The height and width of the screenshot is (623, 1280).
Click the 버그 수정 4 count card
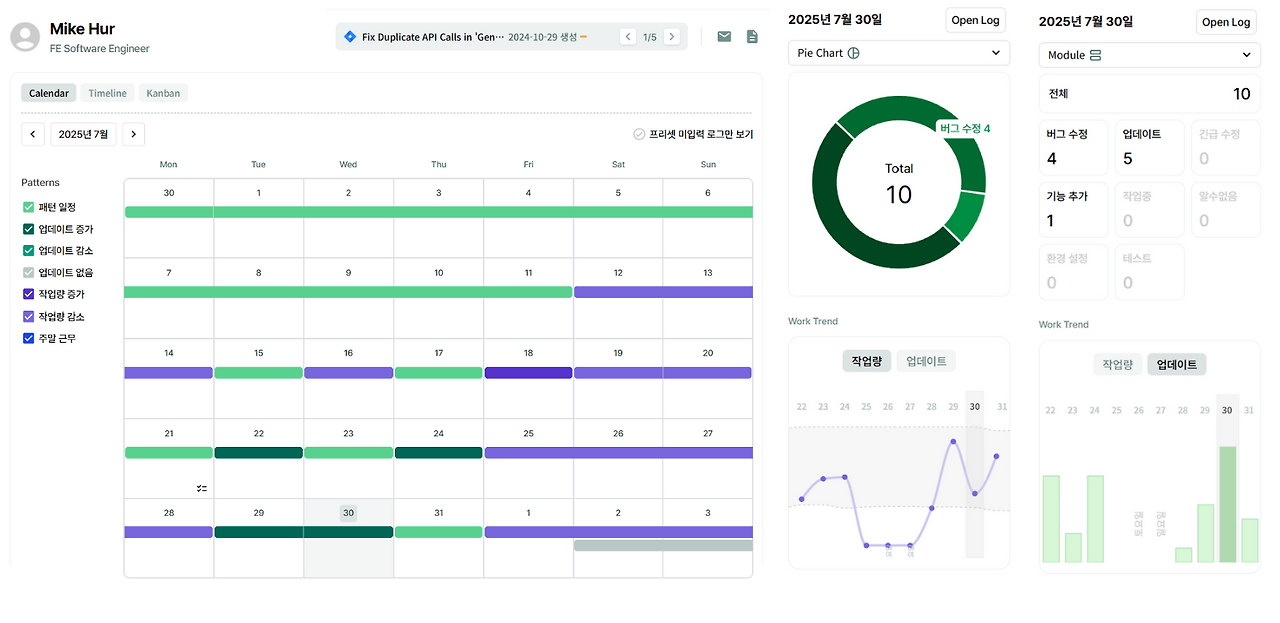pos(1073,147)
